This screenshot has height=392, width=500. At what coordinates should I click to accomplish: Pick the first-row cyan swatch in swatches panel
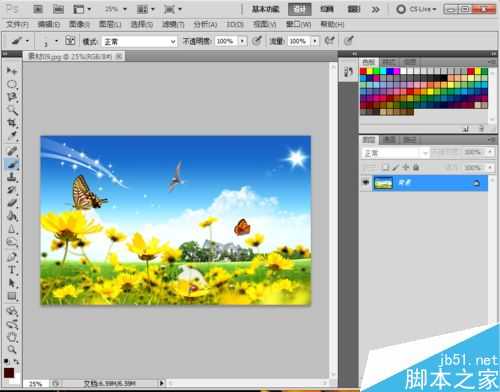pyautogui.click(x=383, y=71)
